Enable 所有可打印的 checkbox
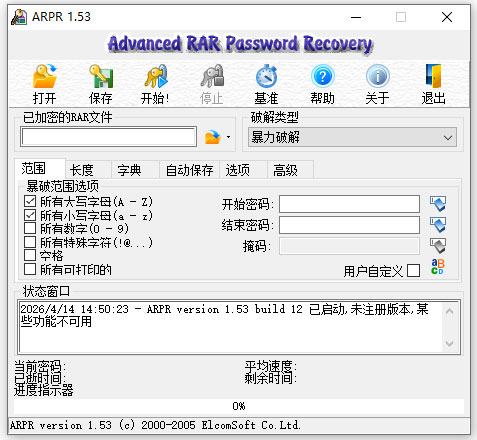The height and width of the screenshot is (440, 477). (x=30, y=269)
